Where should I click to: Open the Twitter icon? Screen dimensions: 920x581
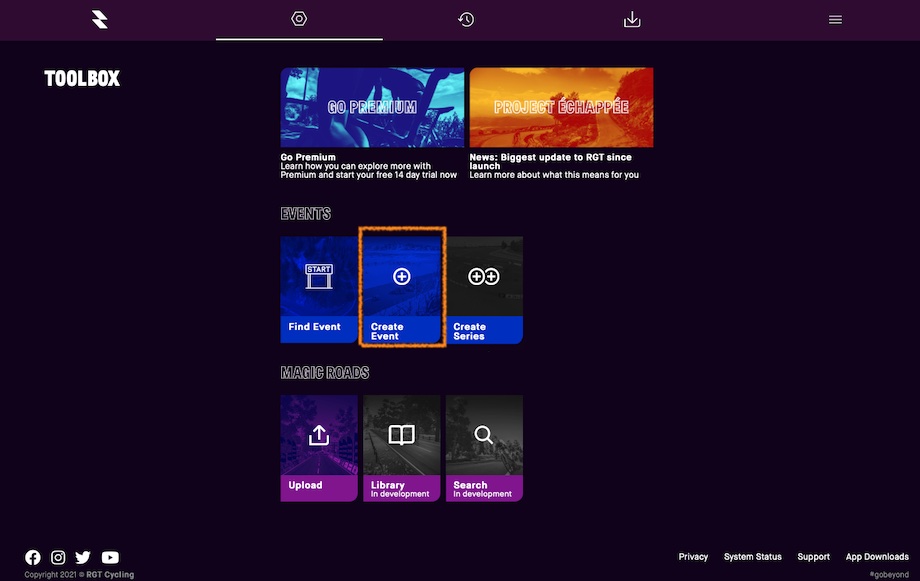pyautogui.click(x=83, y=557)
